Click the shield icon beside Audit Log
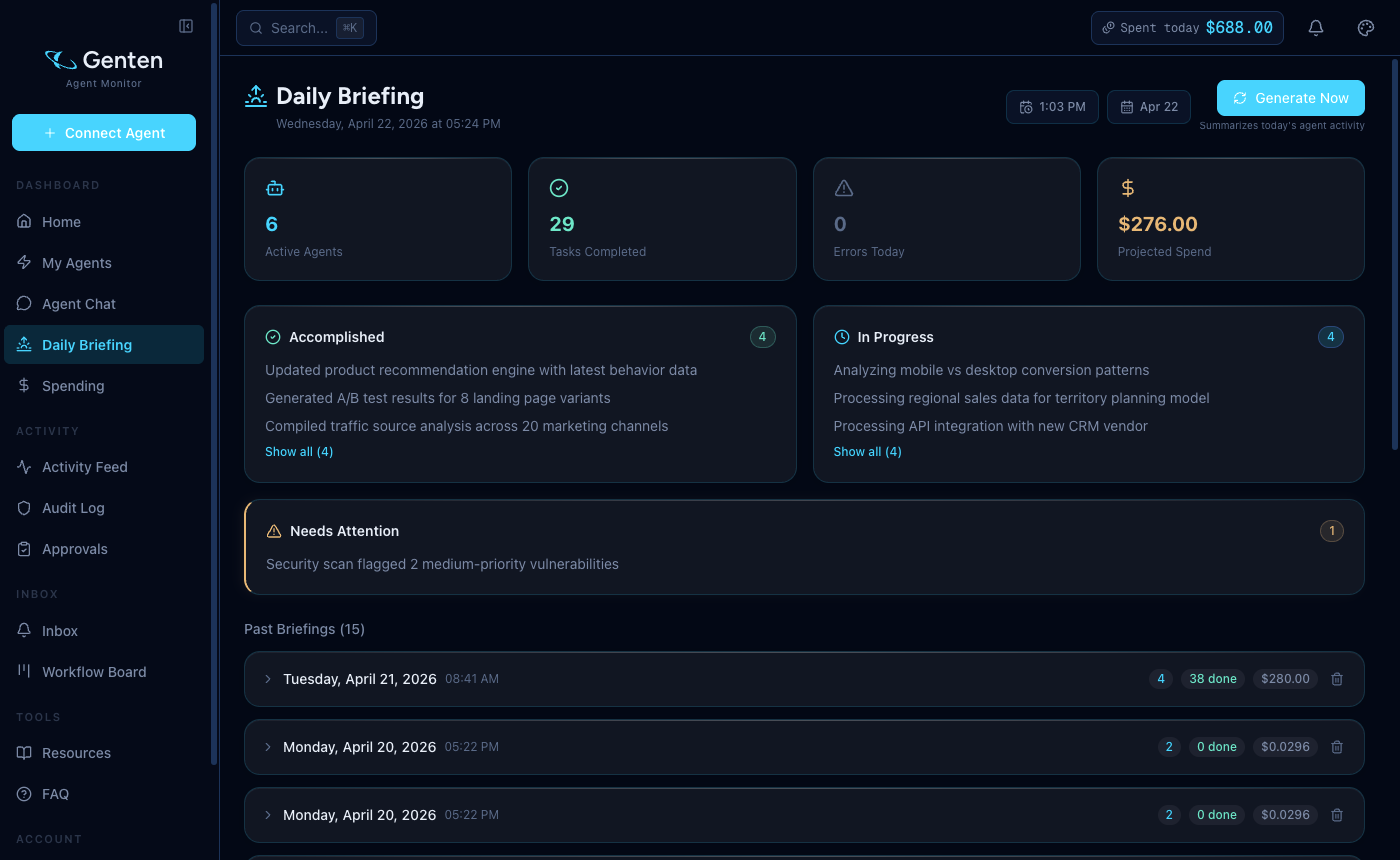The width and height of the screenshot is (1400, 860). click(25, 507)
